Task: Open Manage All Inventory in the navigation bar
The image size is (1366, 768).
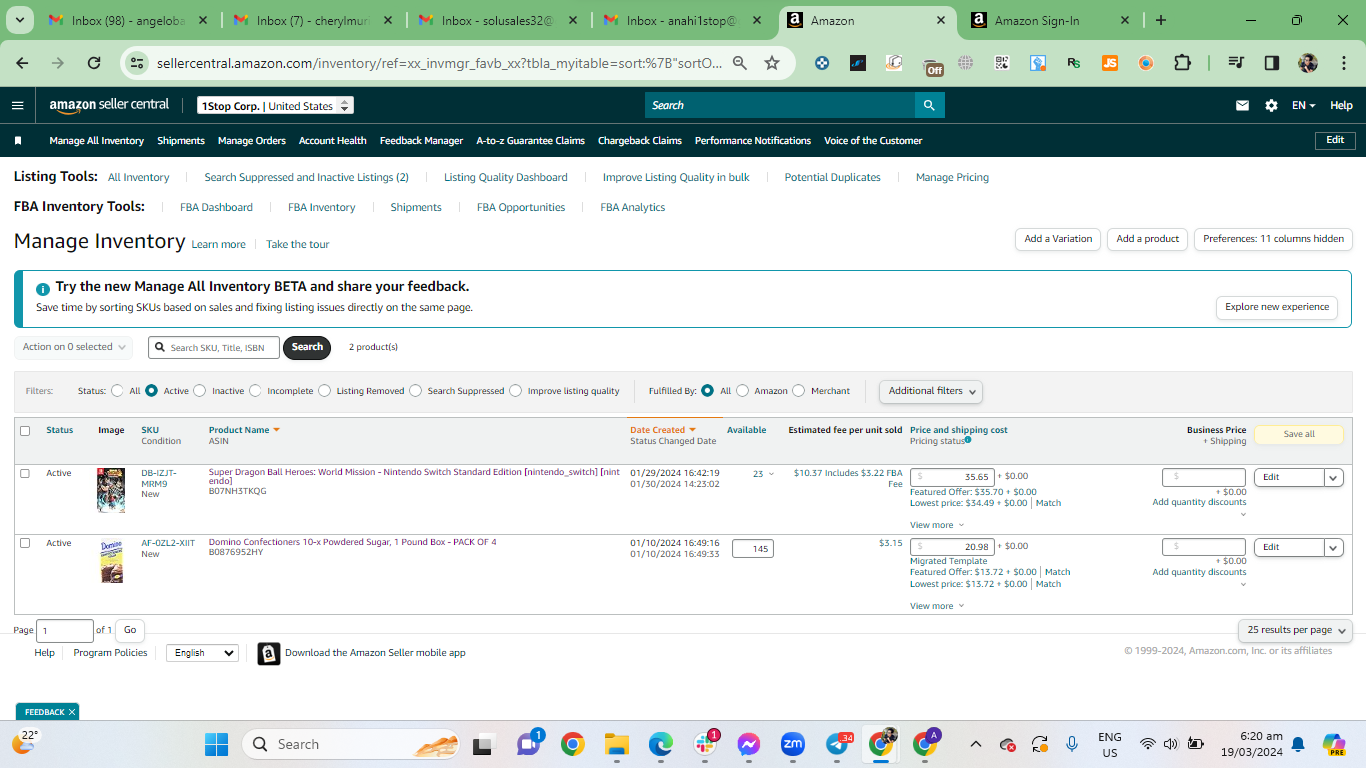Action: pos(97,141)
